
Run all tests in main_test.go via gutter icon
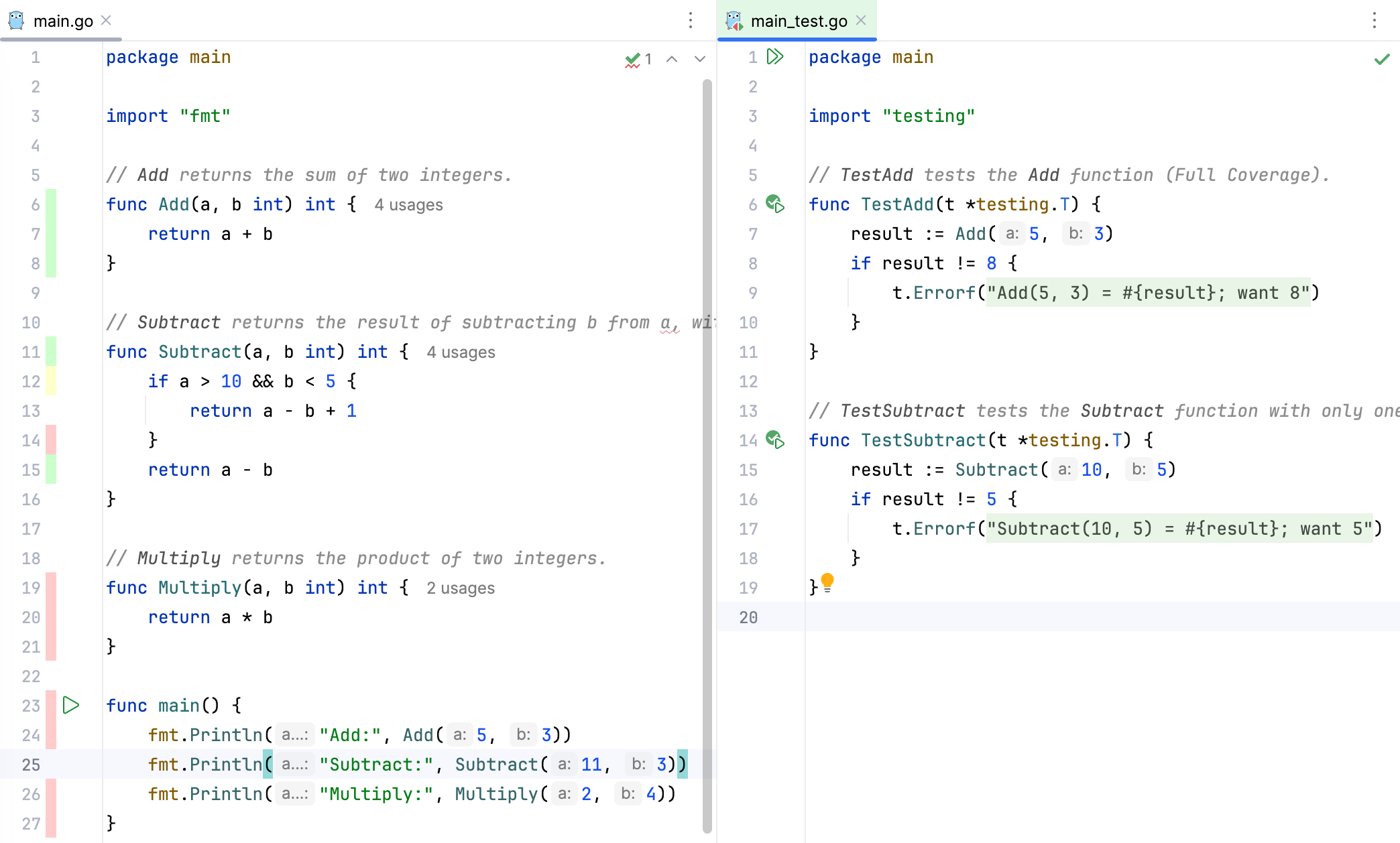776,57
